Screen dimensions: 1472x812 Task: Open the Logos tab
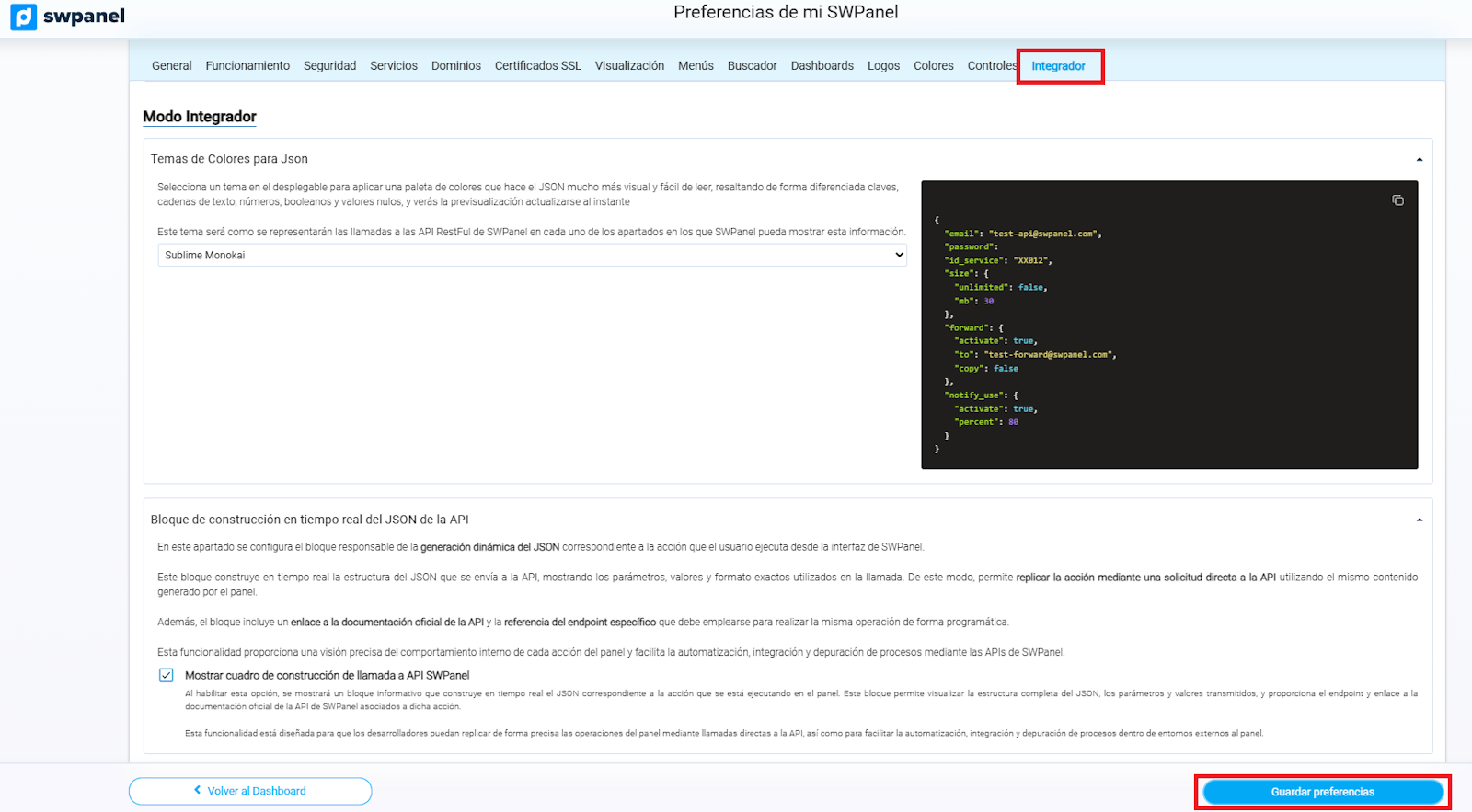click(x=883, y=66)
